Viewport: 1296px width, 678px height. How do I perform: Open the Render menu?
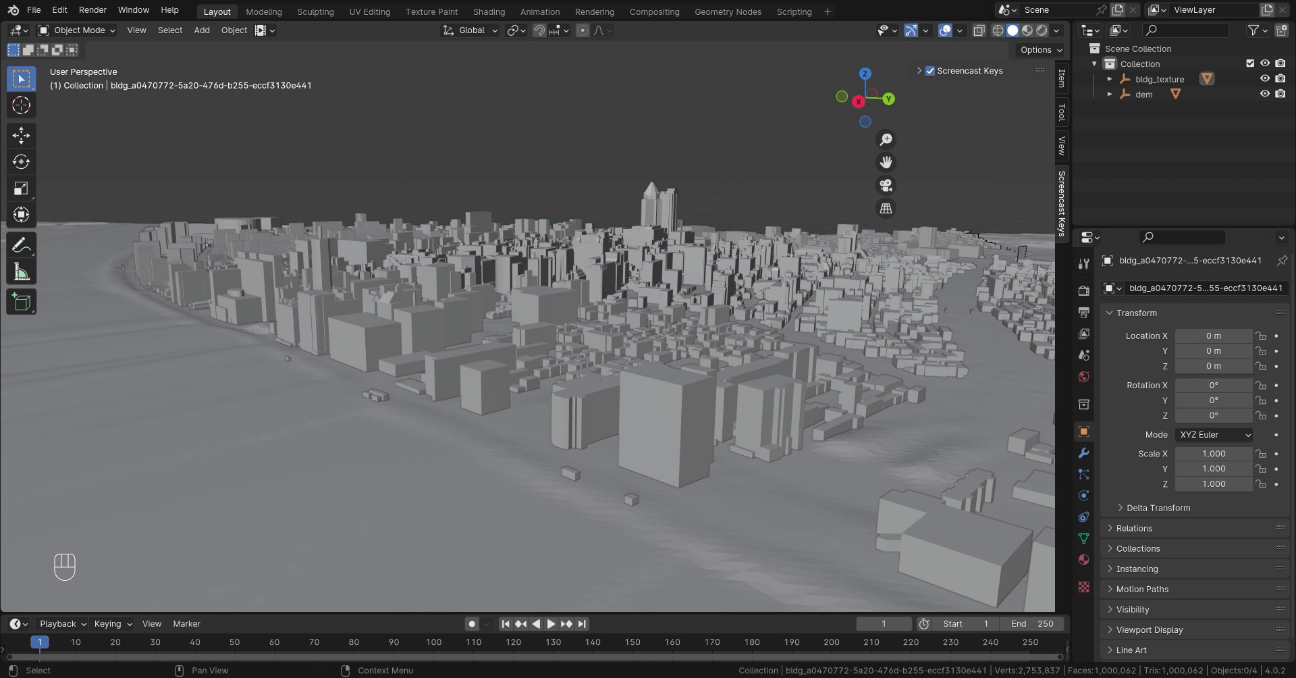click(93, 10)
